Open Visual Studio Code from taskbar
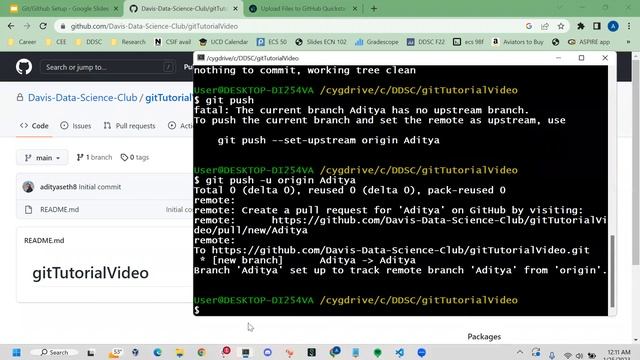The width and height of the screenshot is (640, 360). point(400,353)
